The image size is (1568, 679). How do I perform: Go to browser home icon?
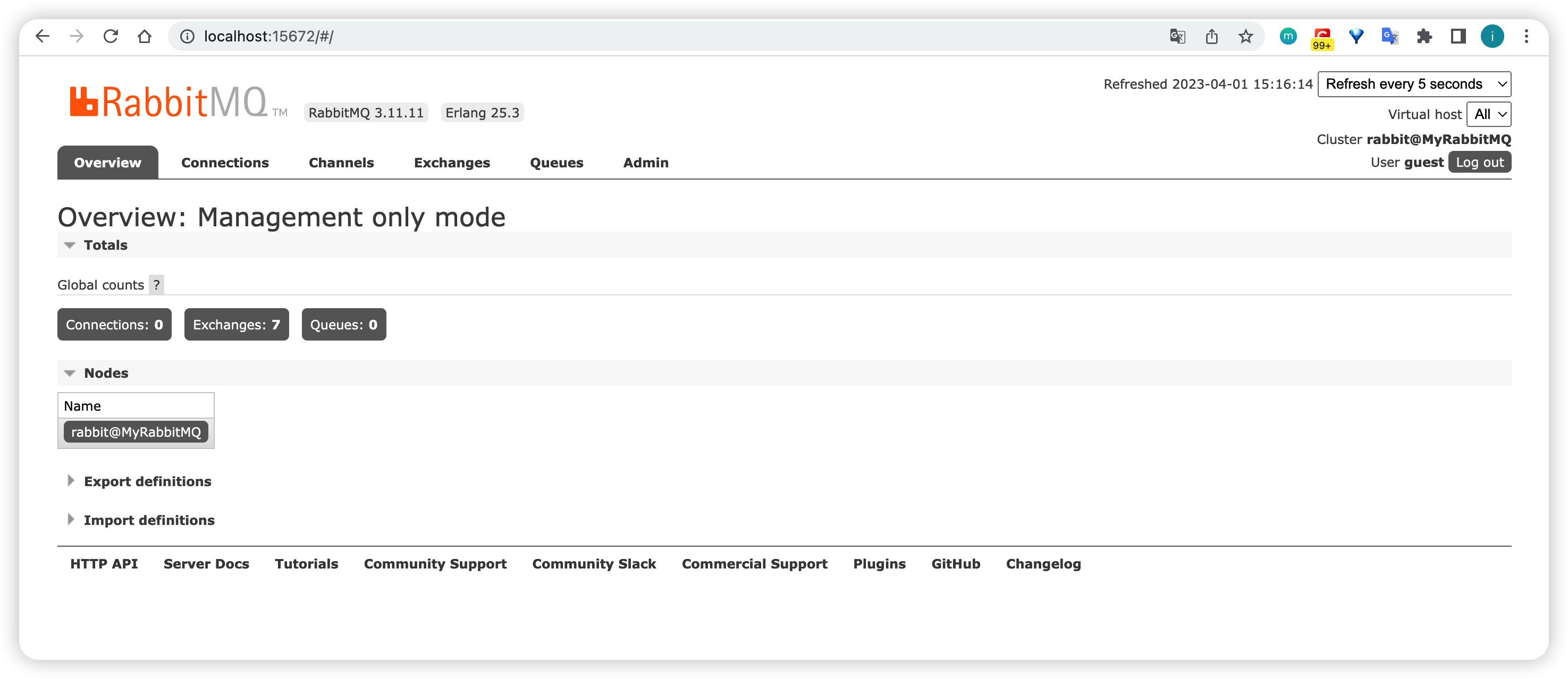click(x=144, y=37)
